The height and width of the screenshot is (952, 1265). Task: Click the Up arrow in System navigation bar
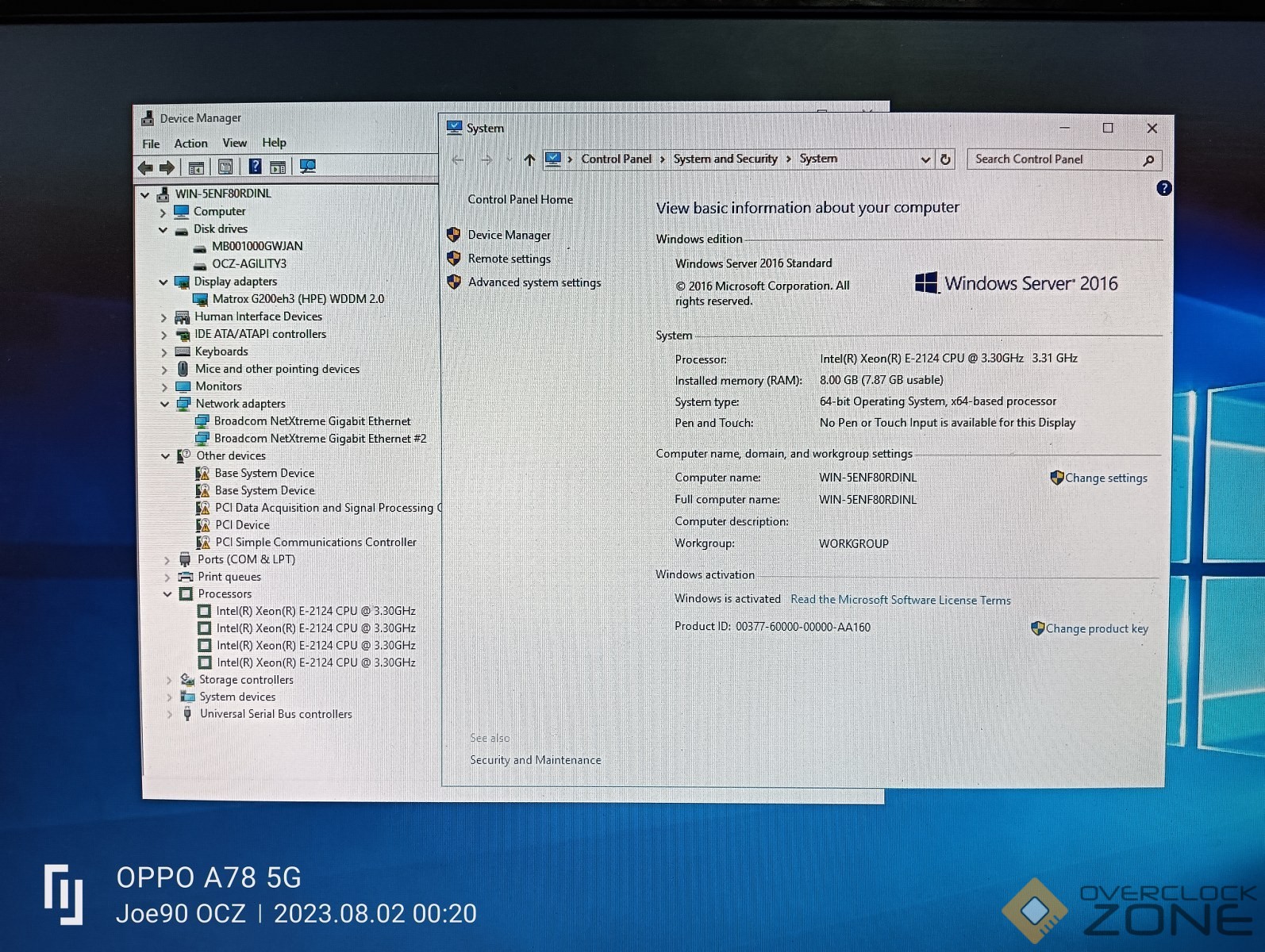[529, 159]
